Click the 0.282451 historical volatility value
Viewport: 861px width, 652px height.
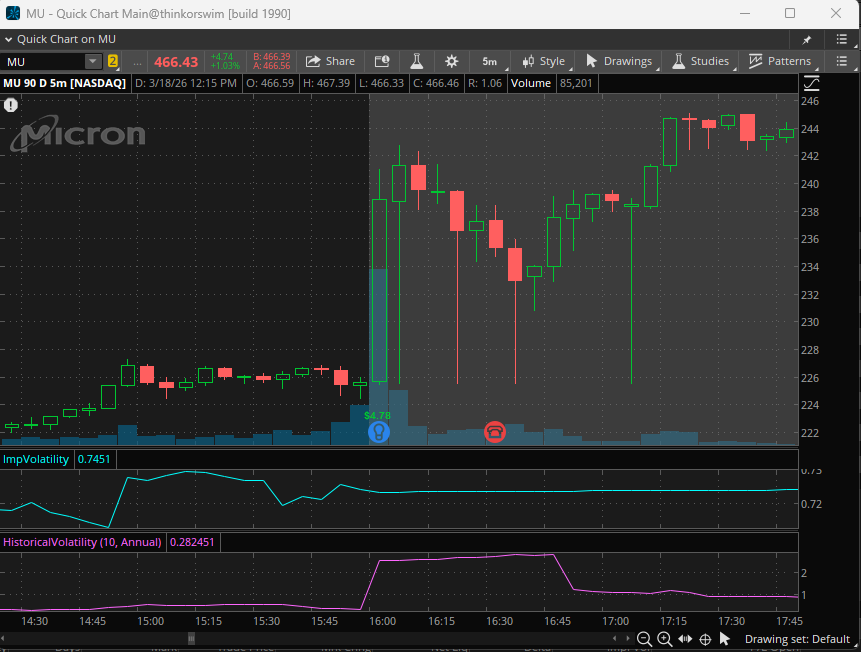click(x=192, y=542)
